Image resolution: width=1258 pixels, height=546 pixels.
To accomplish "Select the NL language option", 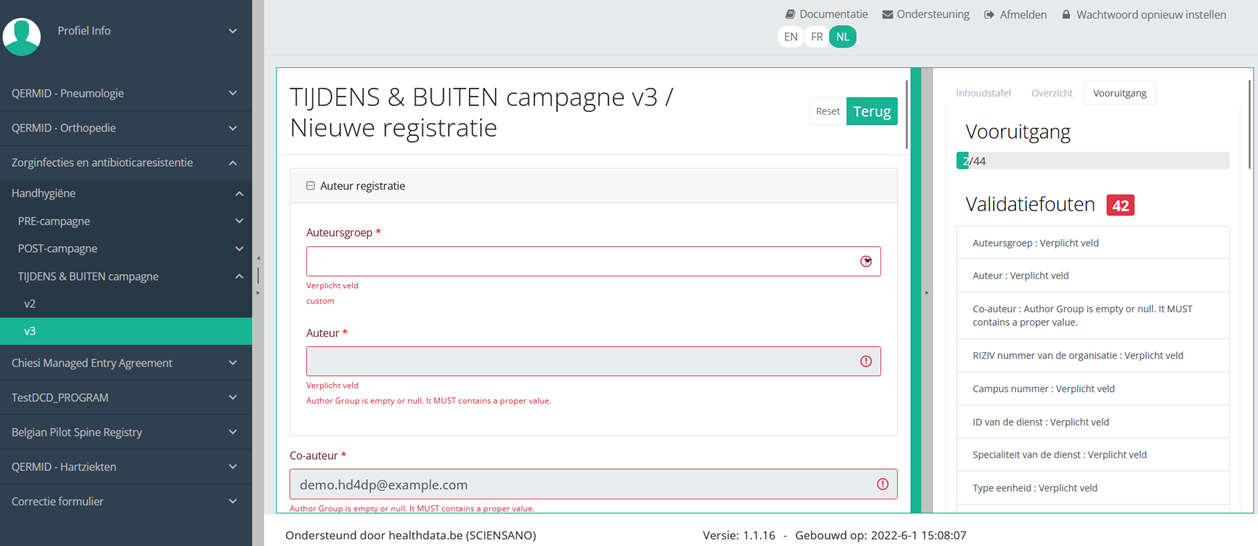I will pos(843,37).
